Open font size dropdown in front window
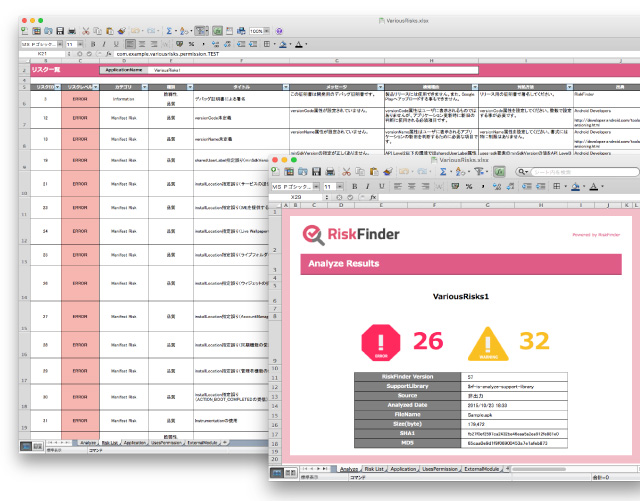 tap(340, 187)
